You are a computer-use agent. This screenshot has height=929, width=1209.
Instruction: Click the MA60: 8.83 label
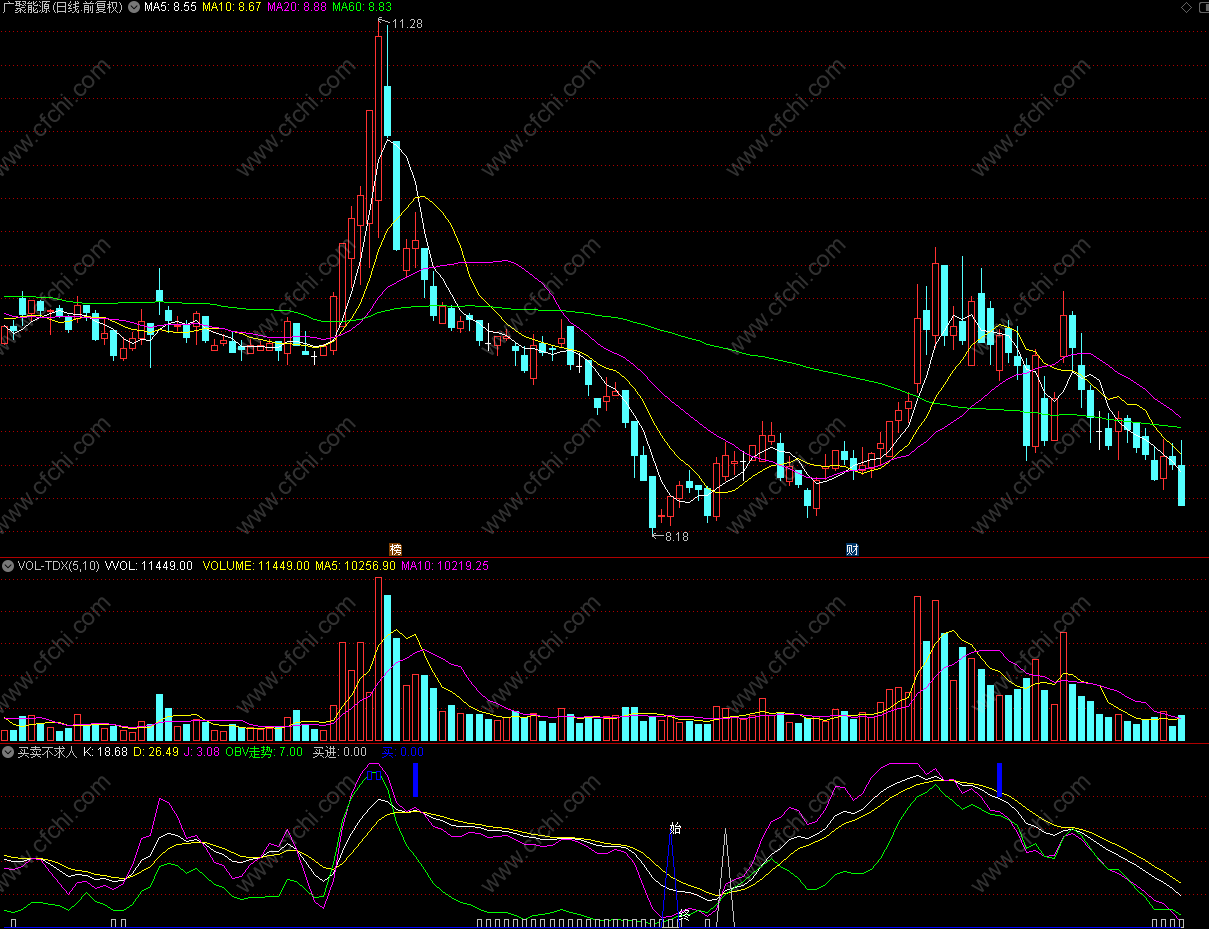tap(362, 7)
